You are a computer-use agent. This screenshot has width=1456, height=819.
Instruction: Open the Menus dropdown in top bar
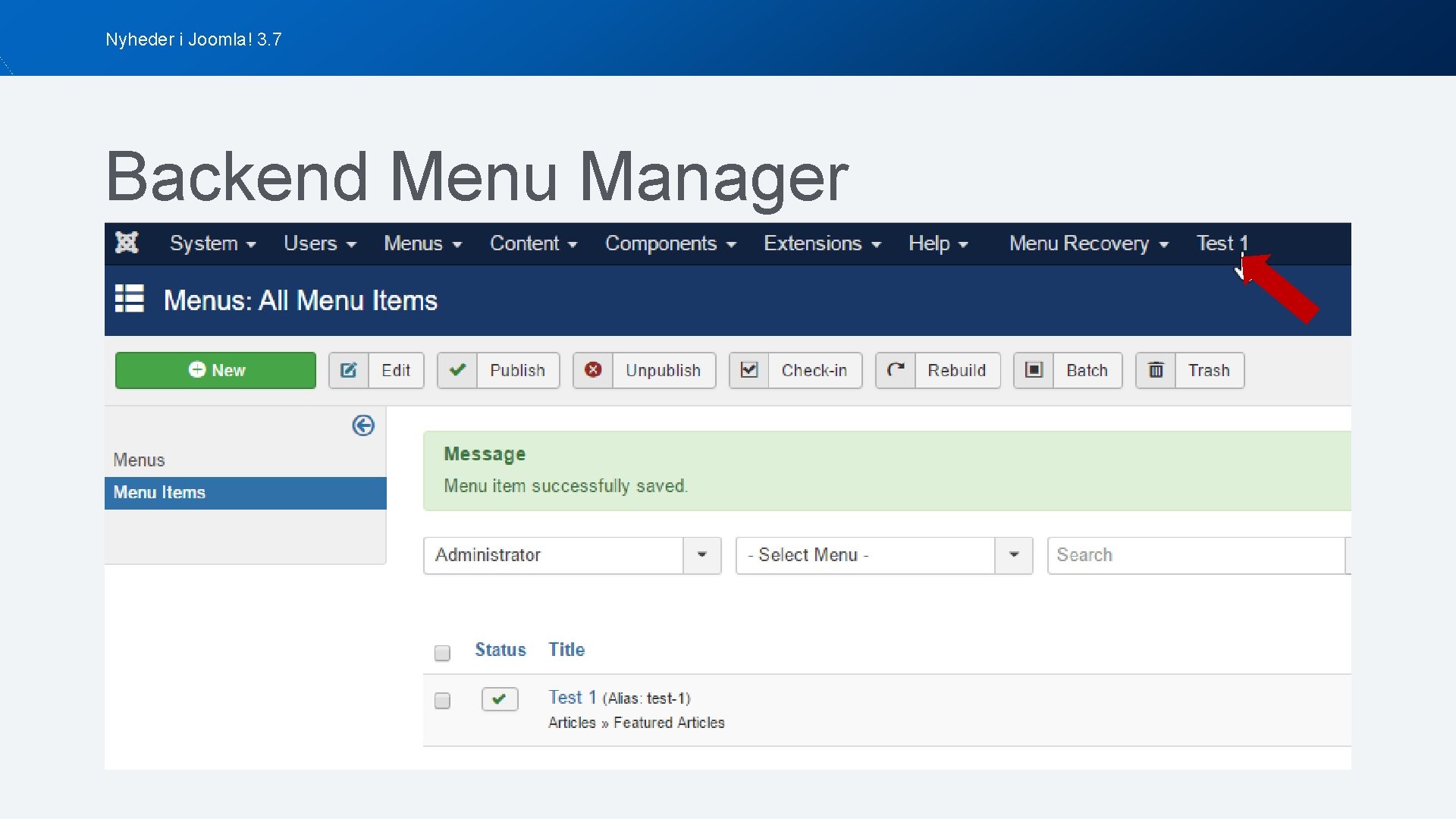click(x=423, y=243)
